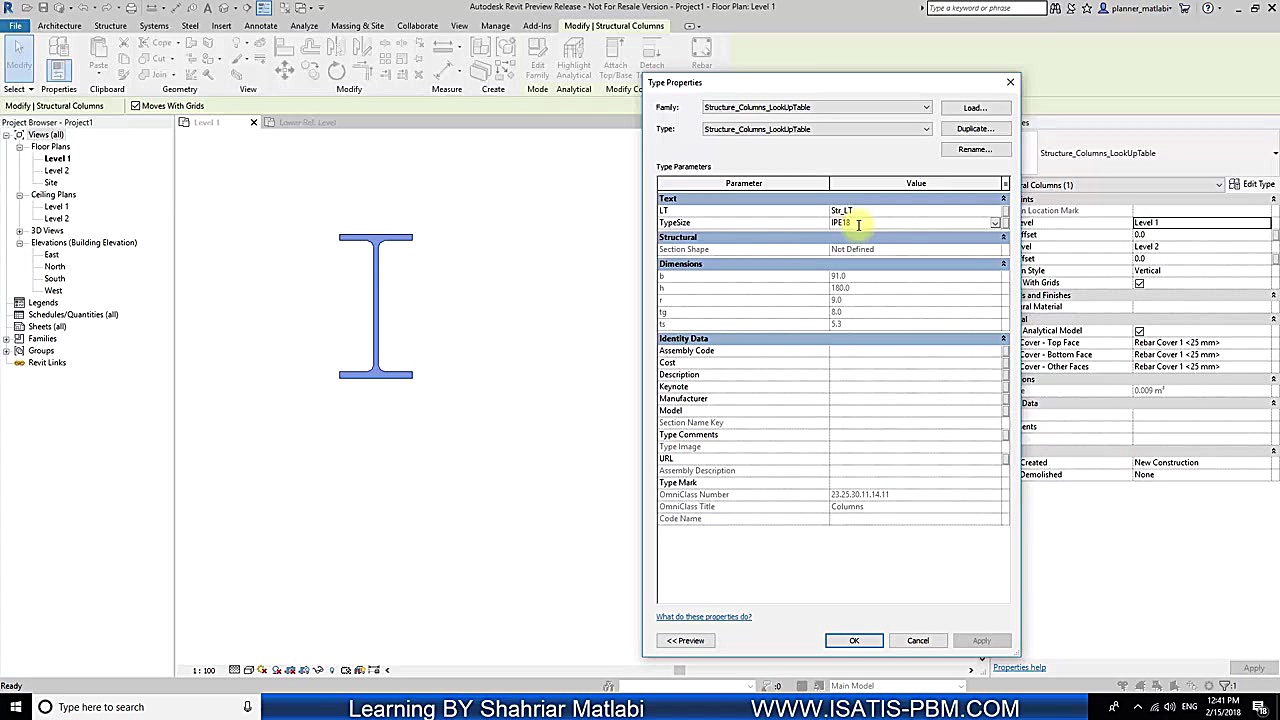This screenshot has width=1280, height=720.
Task: Click the Duplicate button
Action: coord(975,128)
